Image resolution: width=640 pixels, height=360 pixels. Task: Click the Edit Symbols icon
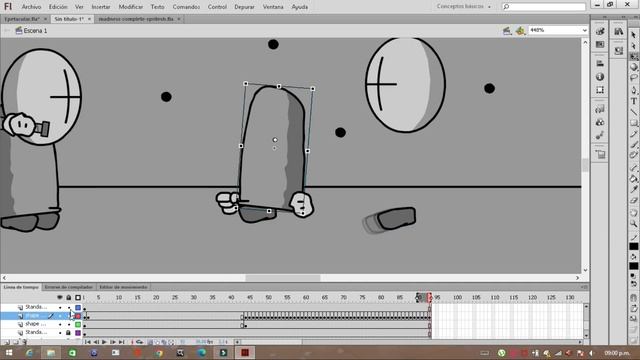coord(520,31)
